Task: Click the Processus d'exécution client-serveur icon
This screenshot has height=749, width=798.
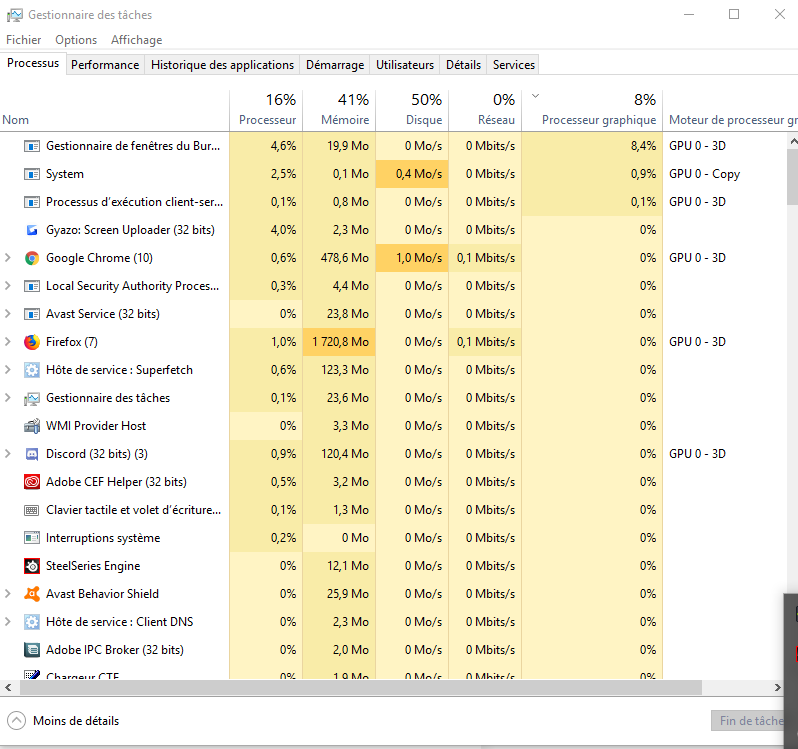Action: click(32, 203)
